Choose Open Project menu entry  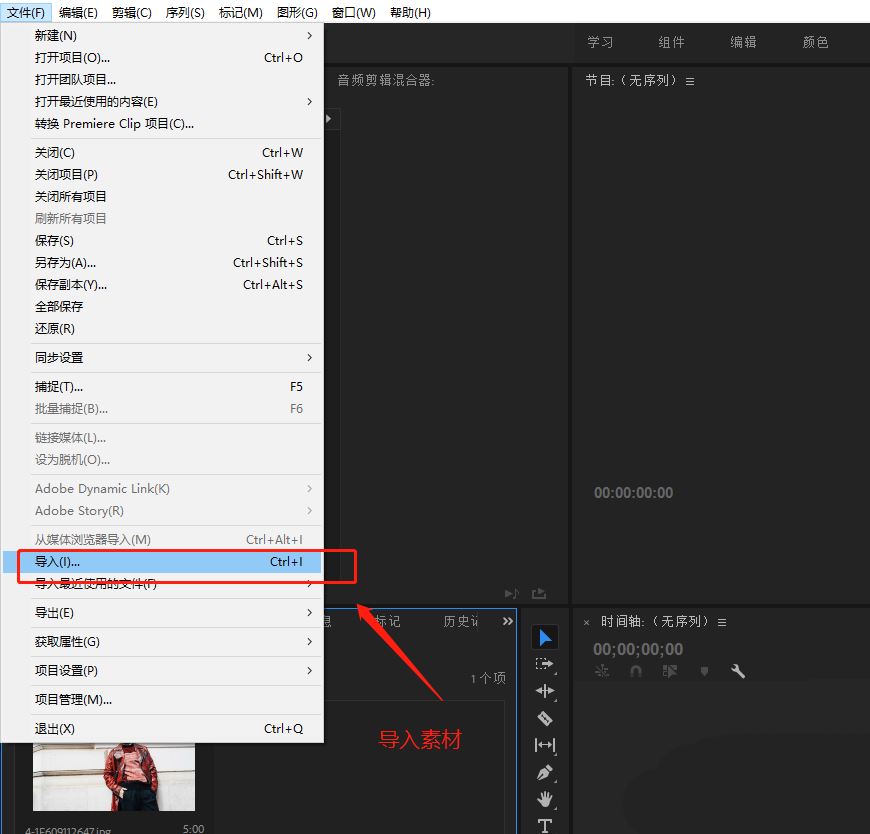coord(162,58)
